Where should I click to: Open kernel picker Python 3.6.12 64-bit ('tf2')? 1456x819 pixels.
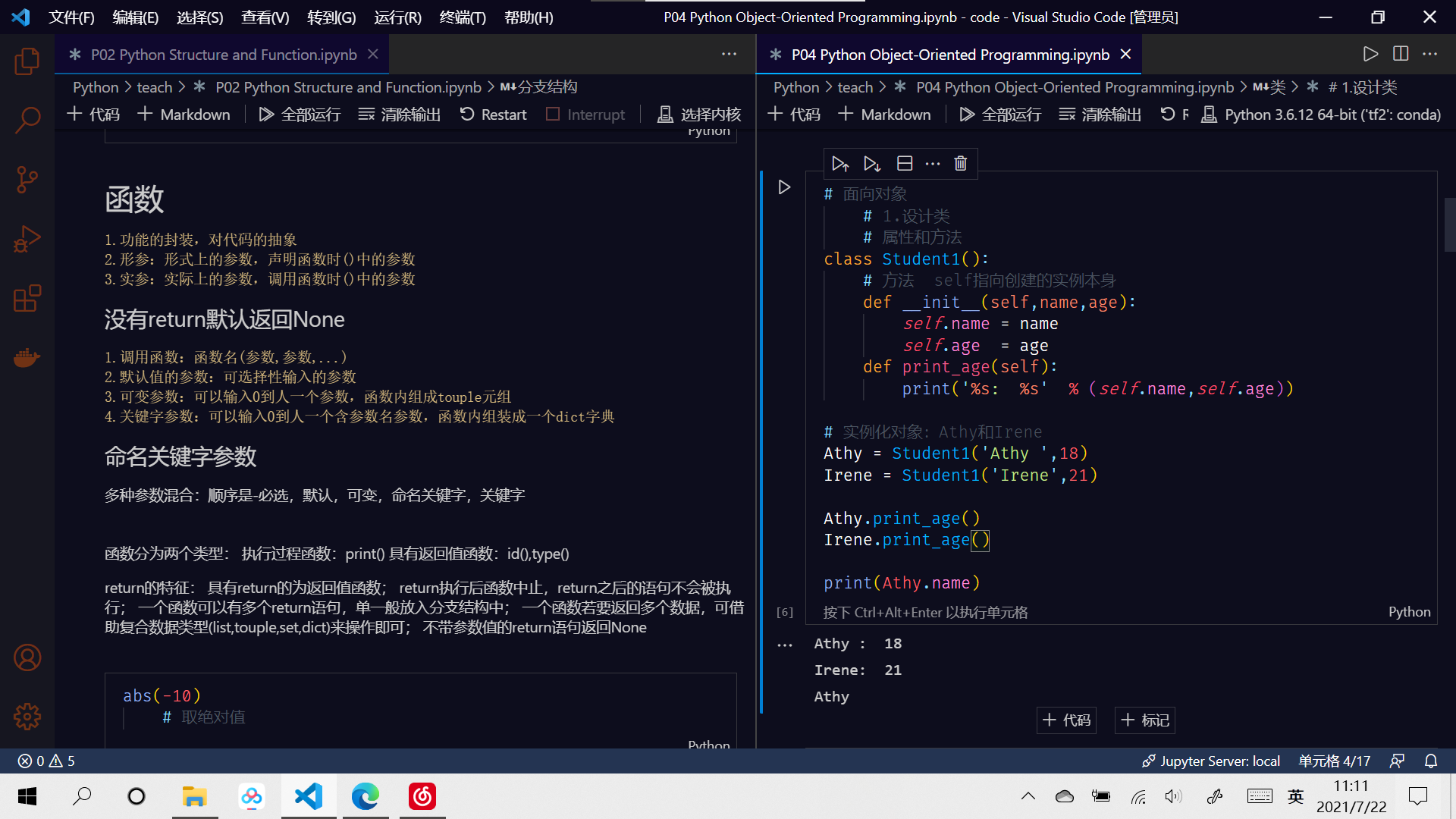pos(1322,115)
